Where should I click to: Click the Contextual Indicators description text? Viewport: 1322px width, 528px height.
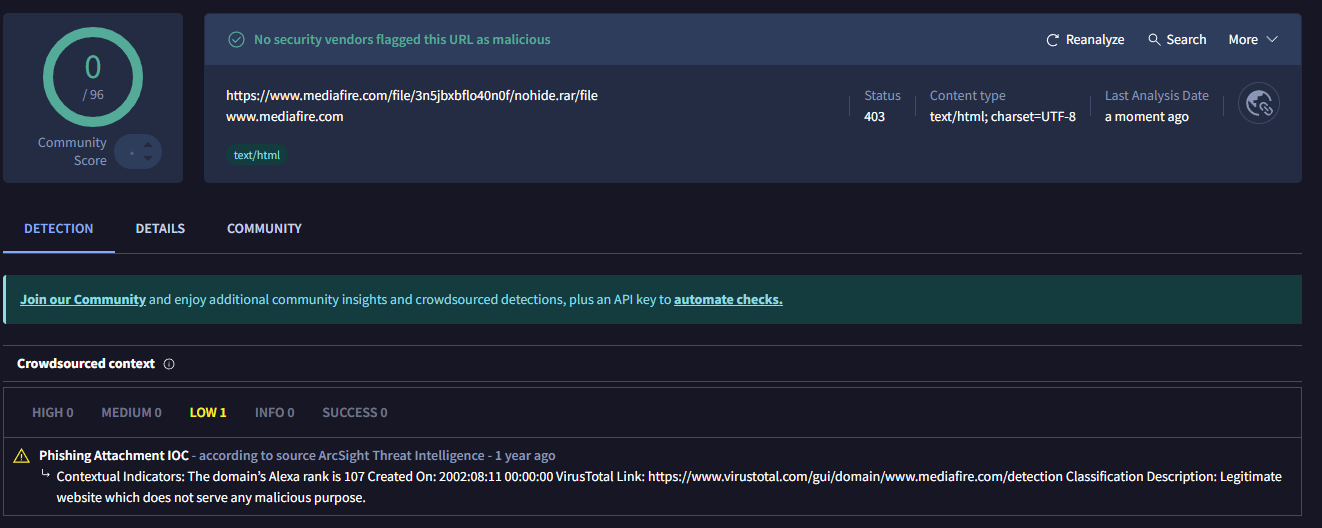tap(669, 487)
